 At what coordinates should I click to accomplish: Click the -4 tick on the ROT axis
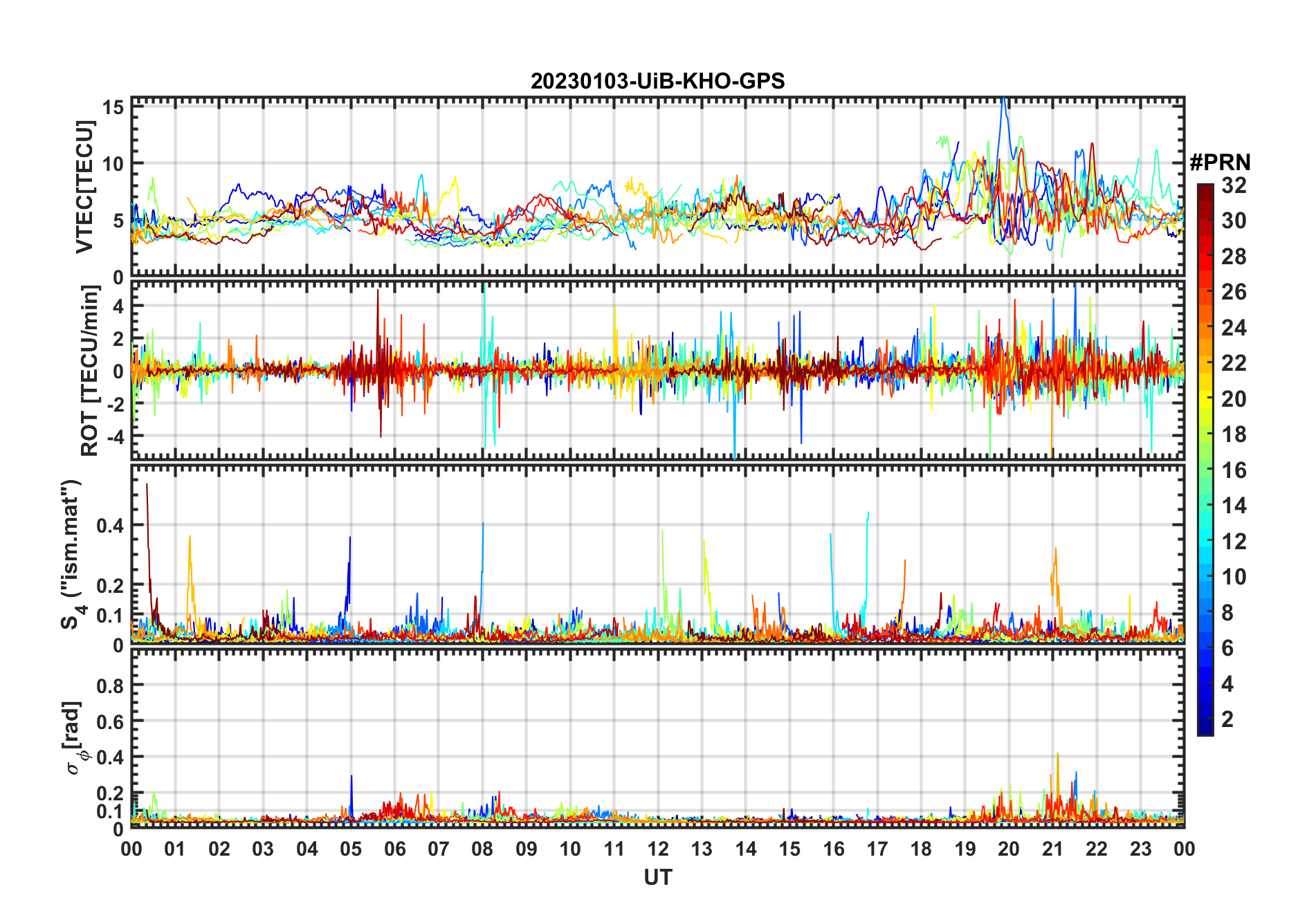point(115,436)
